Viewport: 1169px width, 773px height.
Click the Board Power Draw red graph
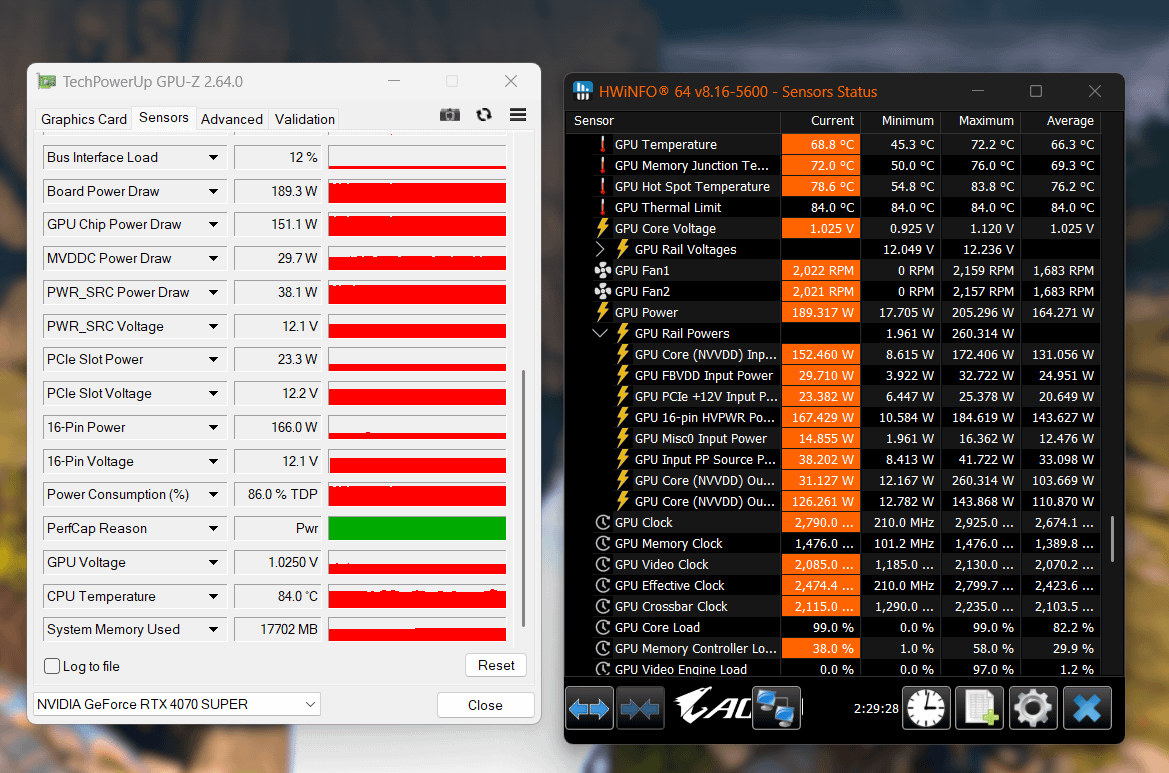coord(418,192)
